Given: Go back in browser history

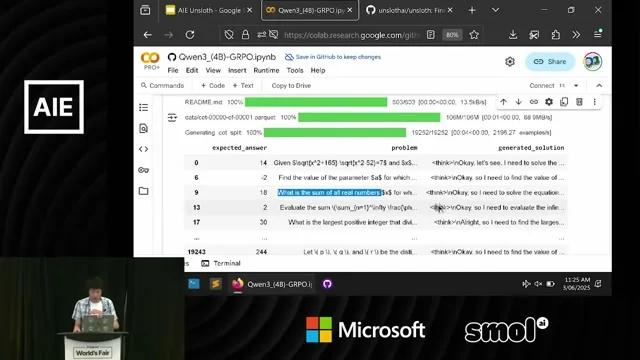Looking at the screenshot, I should pyautogui.click(x=147, y=35).
